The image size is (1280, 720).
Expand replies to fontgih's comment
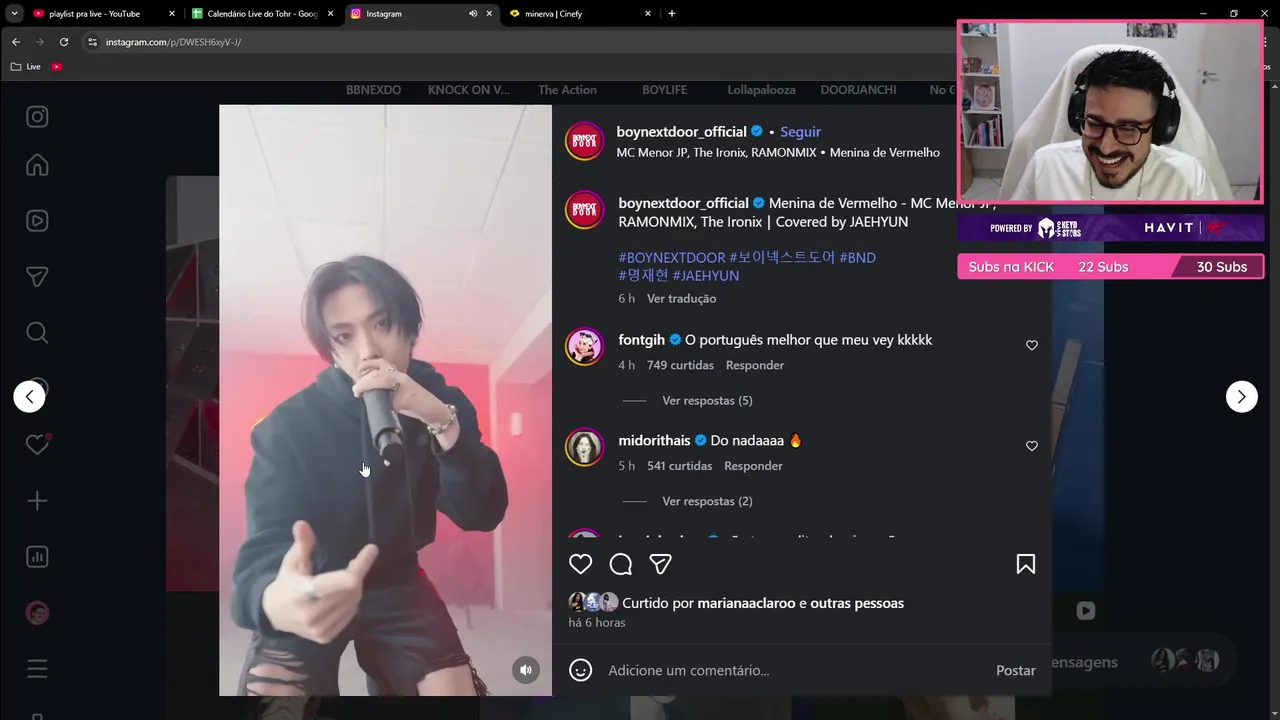(x=707, y=400)
